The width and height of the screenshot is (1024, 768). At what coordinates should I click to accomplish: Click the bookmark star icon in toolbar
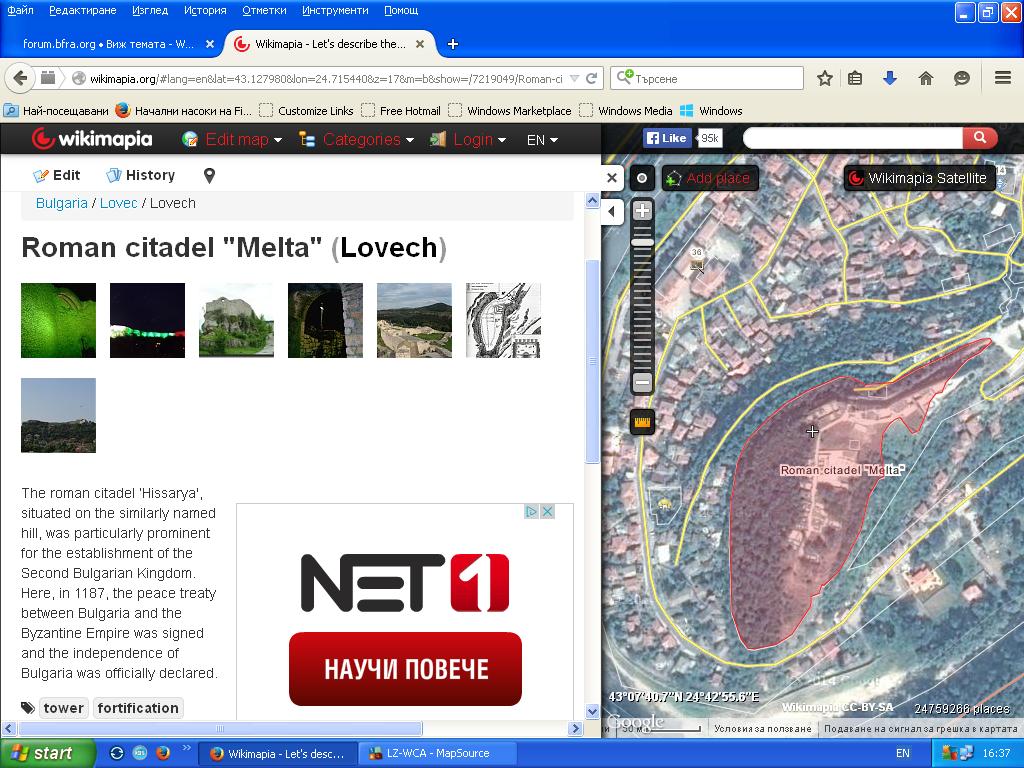point(825,78)
